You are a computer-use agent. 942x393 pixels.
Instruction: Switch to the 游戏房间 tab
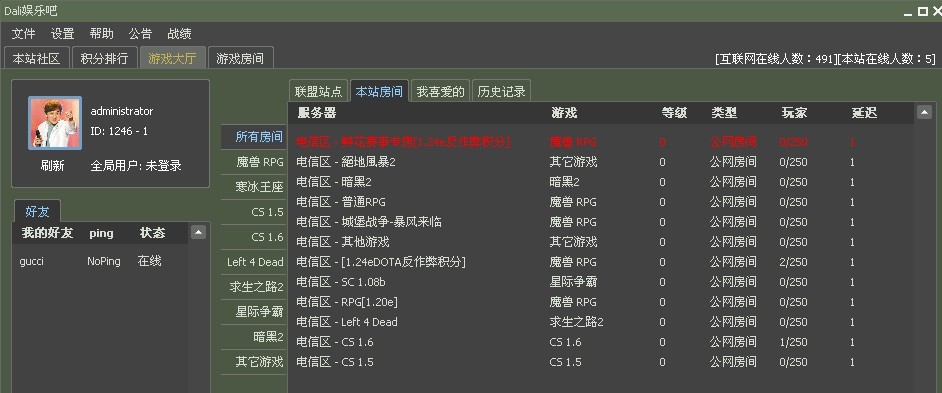pos(240,58)
